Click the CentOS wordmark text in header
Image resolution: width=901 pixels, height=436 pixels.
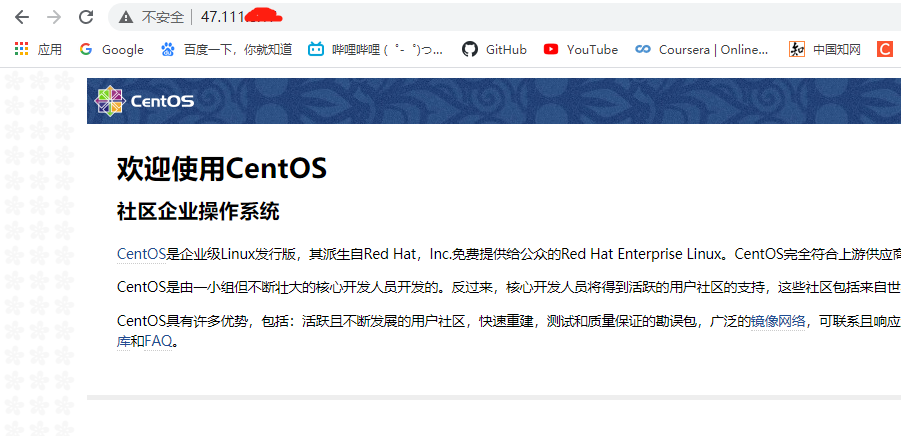click(163, 102)
